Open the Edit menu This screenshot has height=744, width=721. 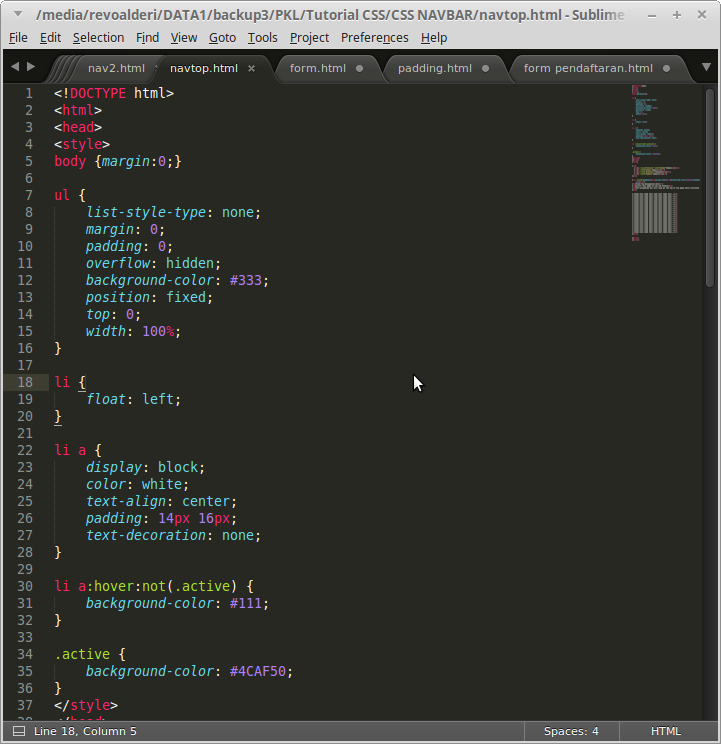pyautogui.click(x=50, y=37)
